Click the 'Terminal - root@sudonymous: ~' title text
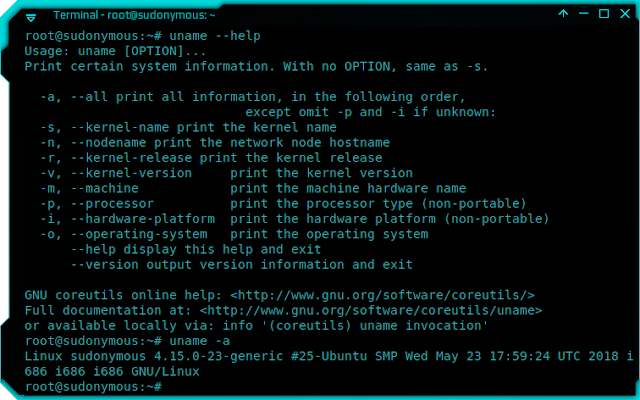Image resolution: width=640 pixels, height=400 pixels. [134, 16]
